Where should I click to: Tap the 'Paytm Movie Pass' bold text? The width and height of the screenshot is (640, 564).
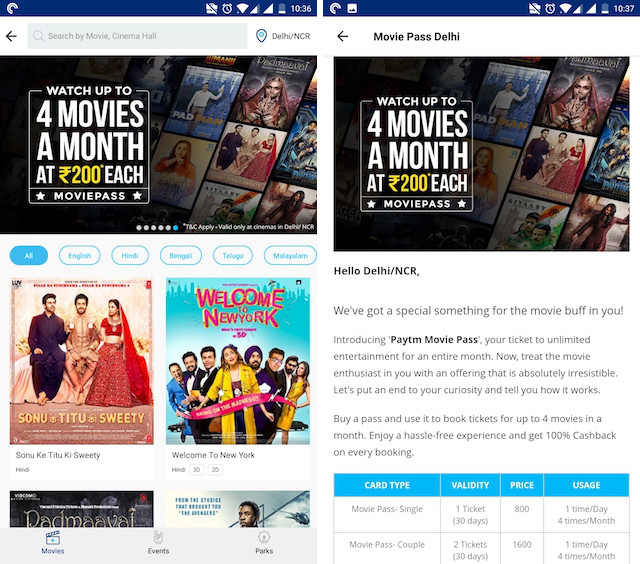[x=434, y=340]
